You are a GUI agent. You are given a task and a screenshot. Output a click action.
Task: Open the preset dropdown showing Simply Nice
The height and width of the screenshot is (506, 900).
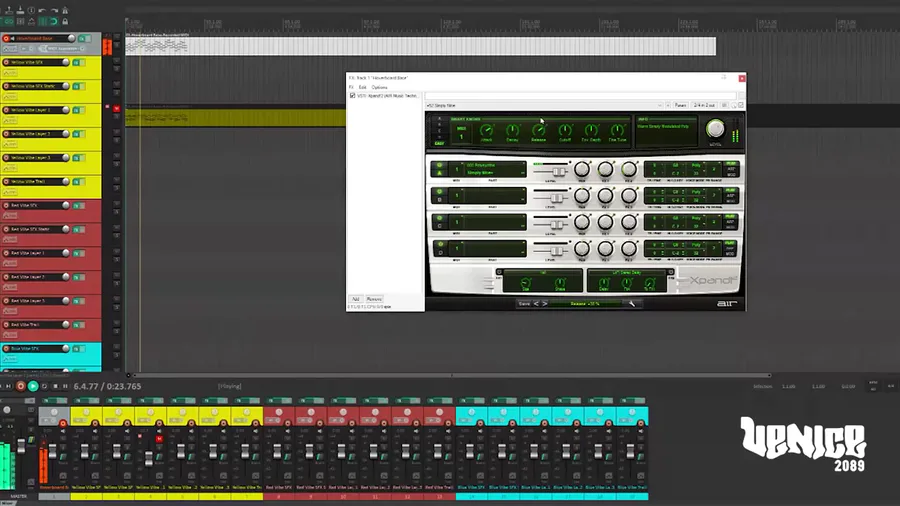point(544,106)
